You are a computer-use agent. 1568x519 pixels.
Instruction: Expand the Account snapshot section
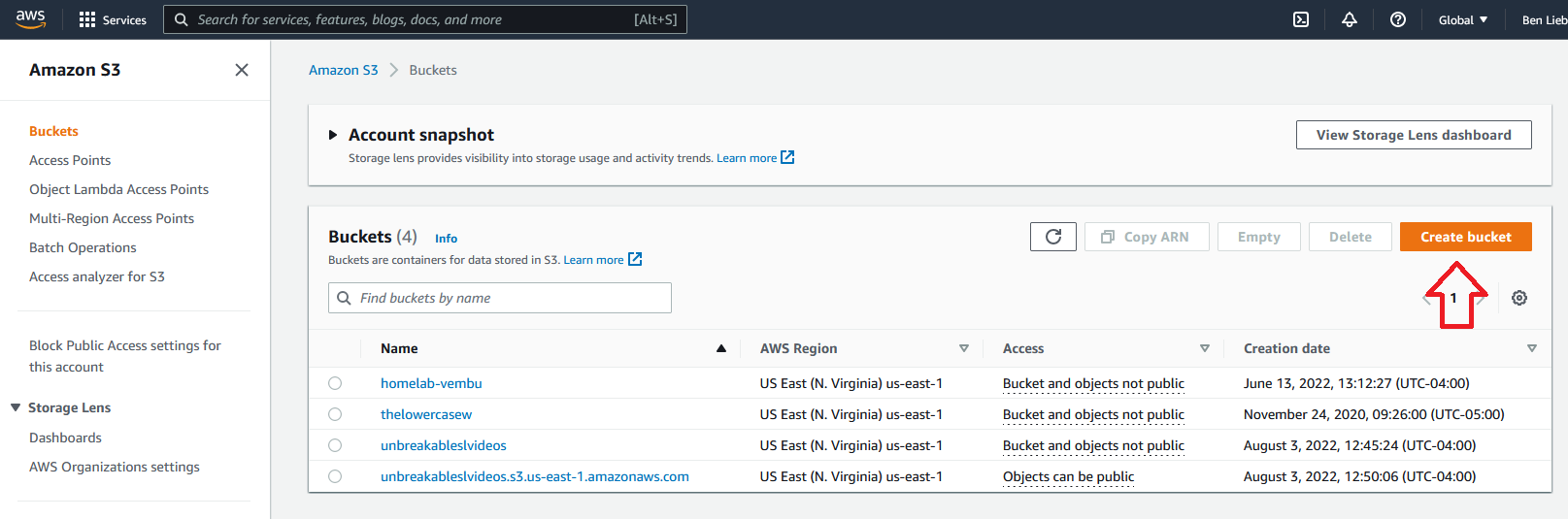pyautogui.click(x=333, y=135)
